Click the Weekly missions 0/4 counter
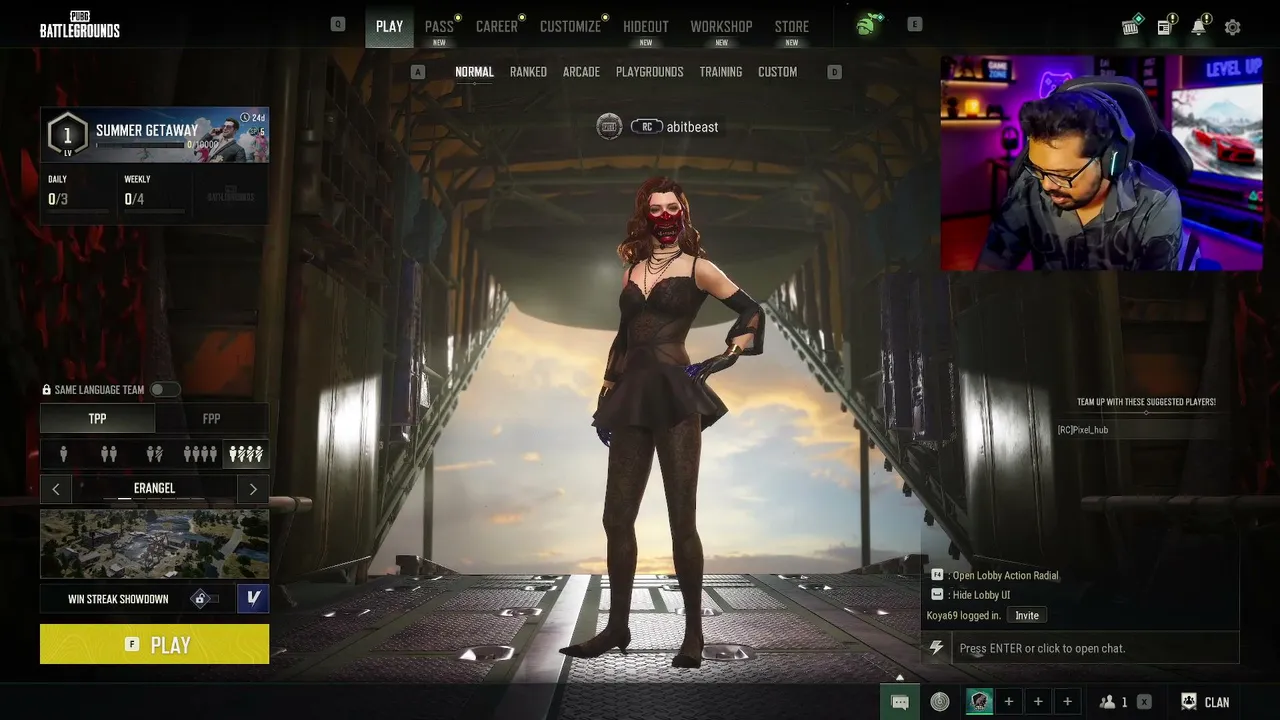The image size is (1280, 720). (x=134, y=199)
